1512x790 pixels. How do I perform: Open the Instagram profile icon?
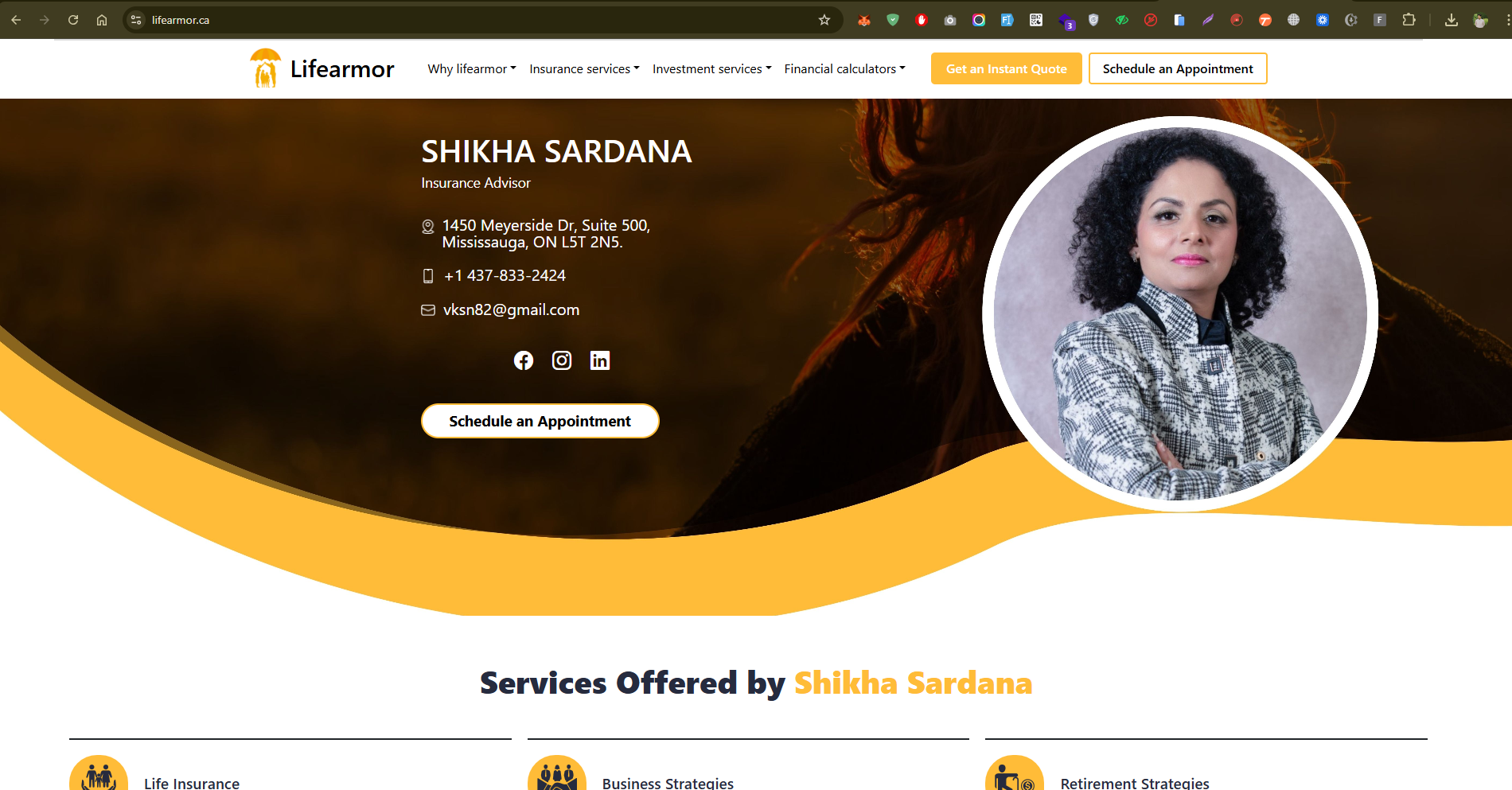click(x=562, y=360)
